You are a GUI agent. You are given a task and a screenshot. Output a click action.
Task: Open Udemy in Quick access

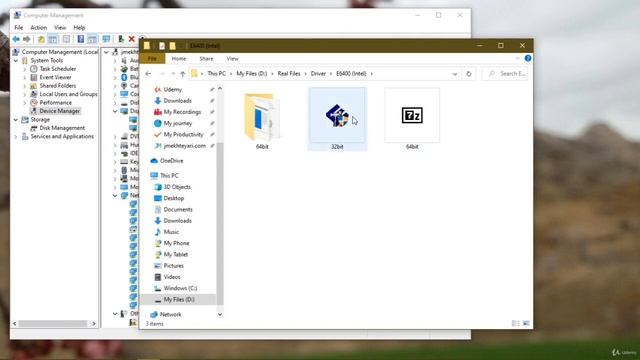[172, 89]
